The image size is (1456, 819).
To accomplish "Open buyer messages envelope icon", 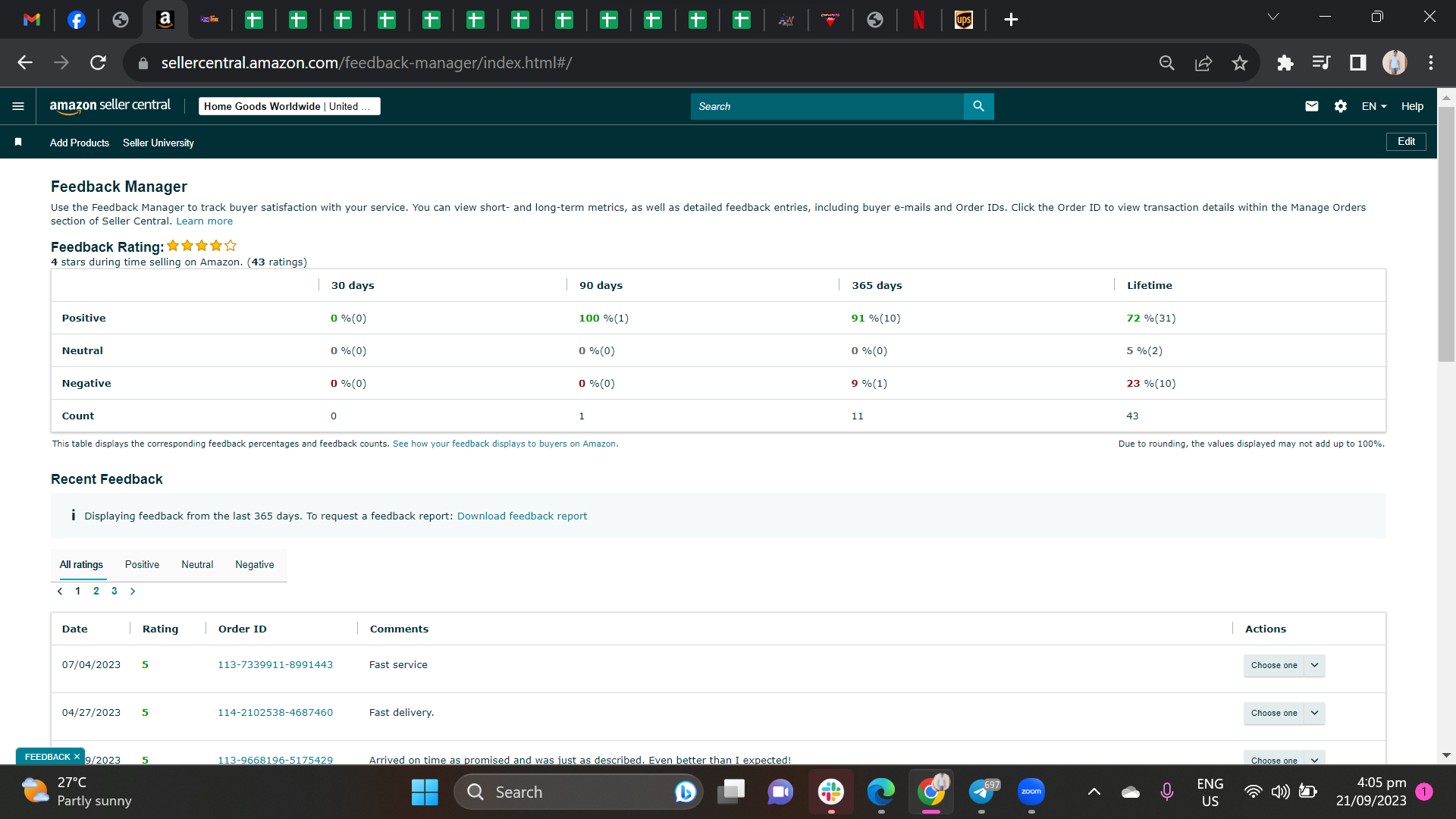I will click(1312, 106).
